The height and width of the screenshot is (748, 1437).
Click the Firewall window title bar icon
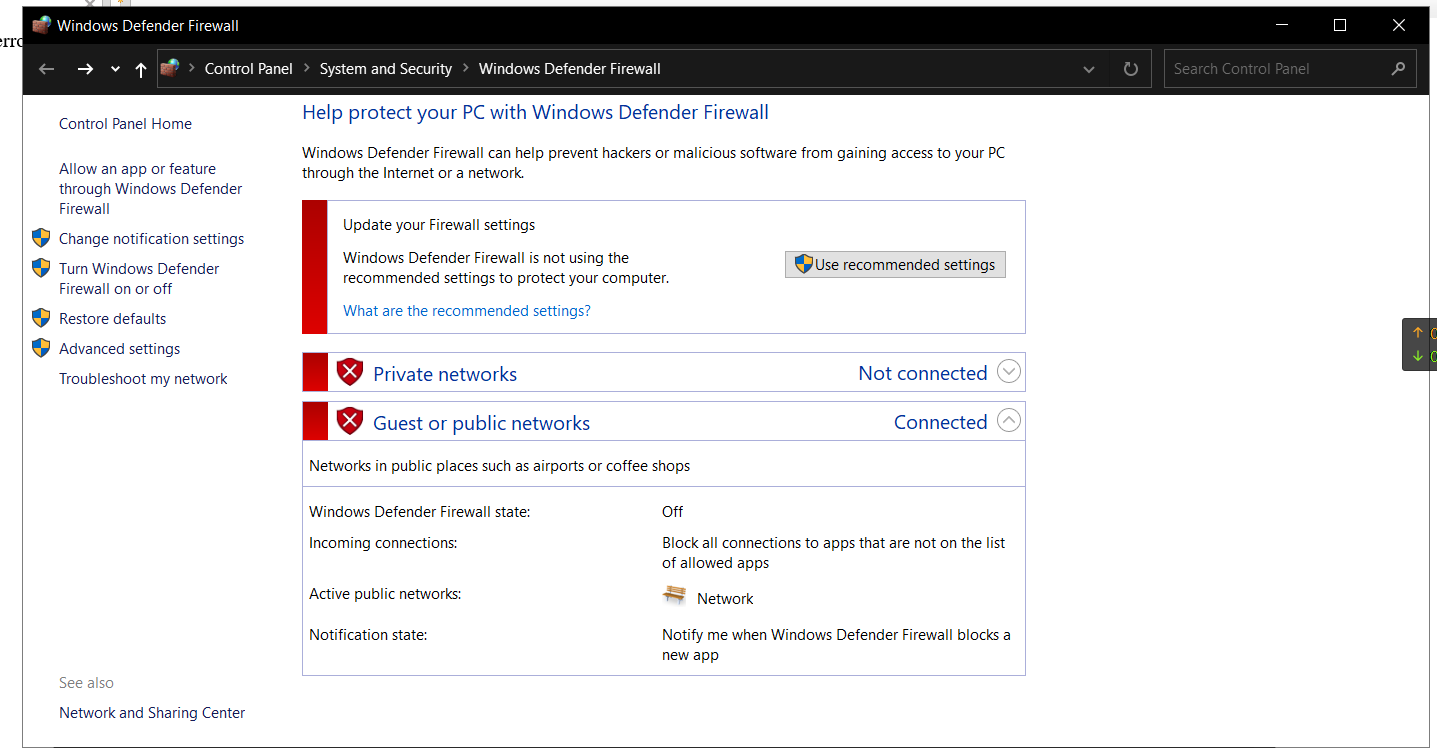(41, 25)
